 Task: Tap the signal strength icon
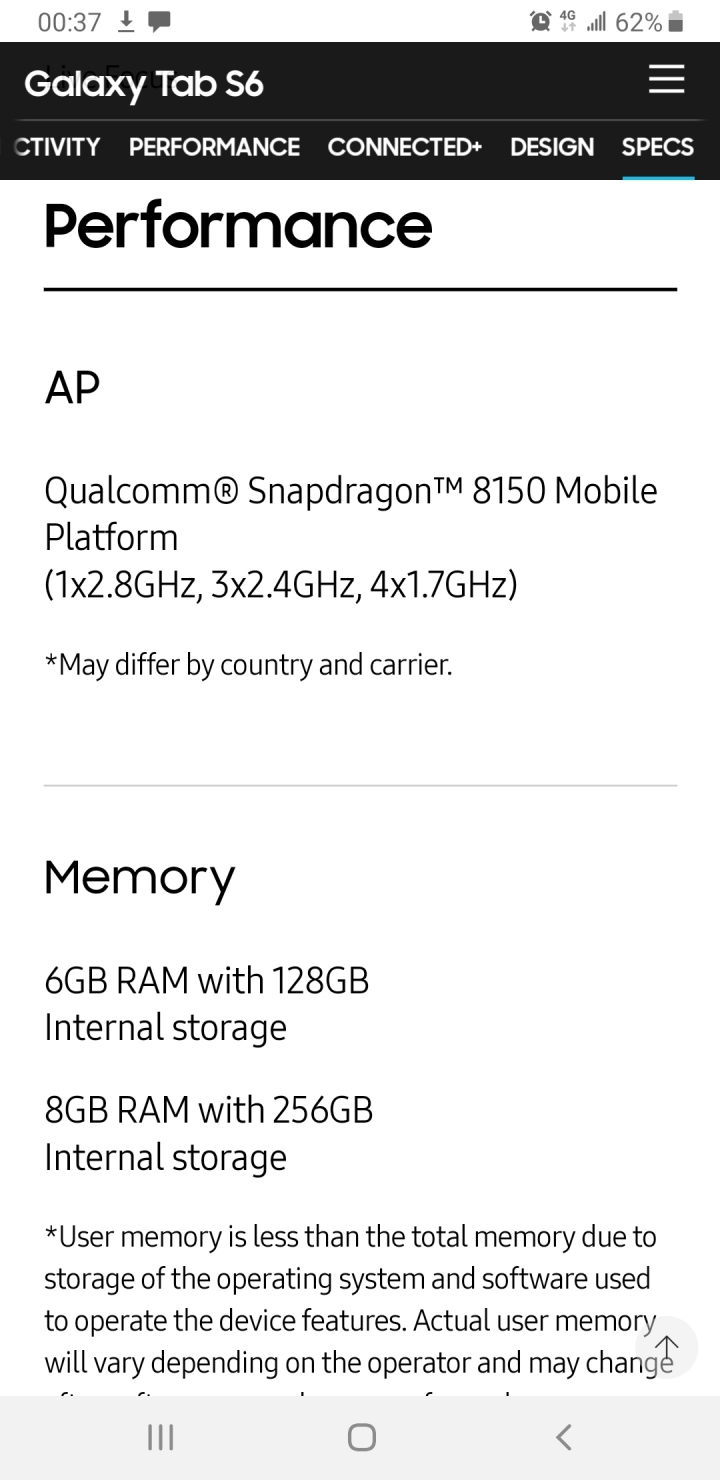click(597, 21)
